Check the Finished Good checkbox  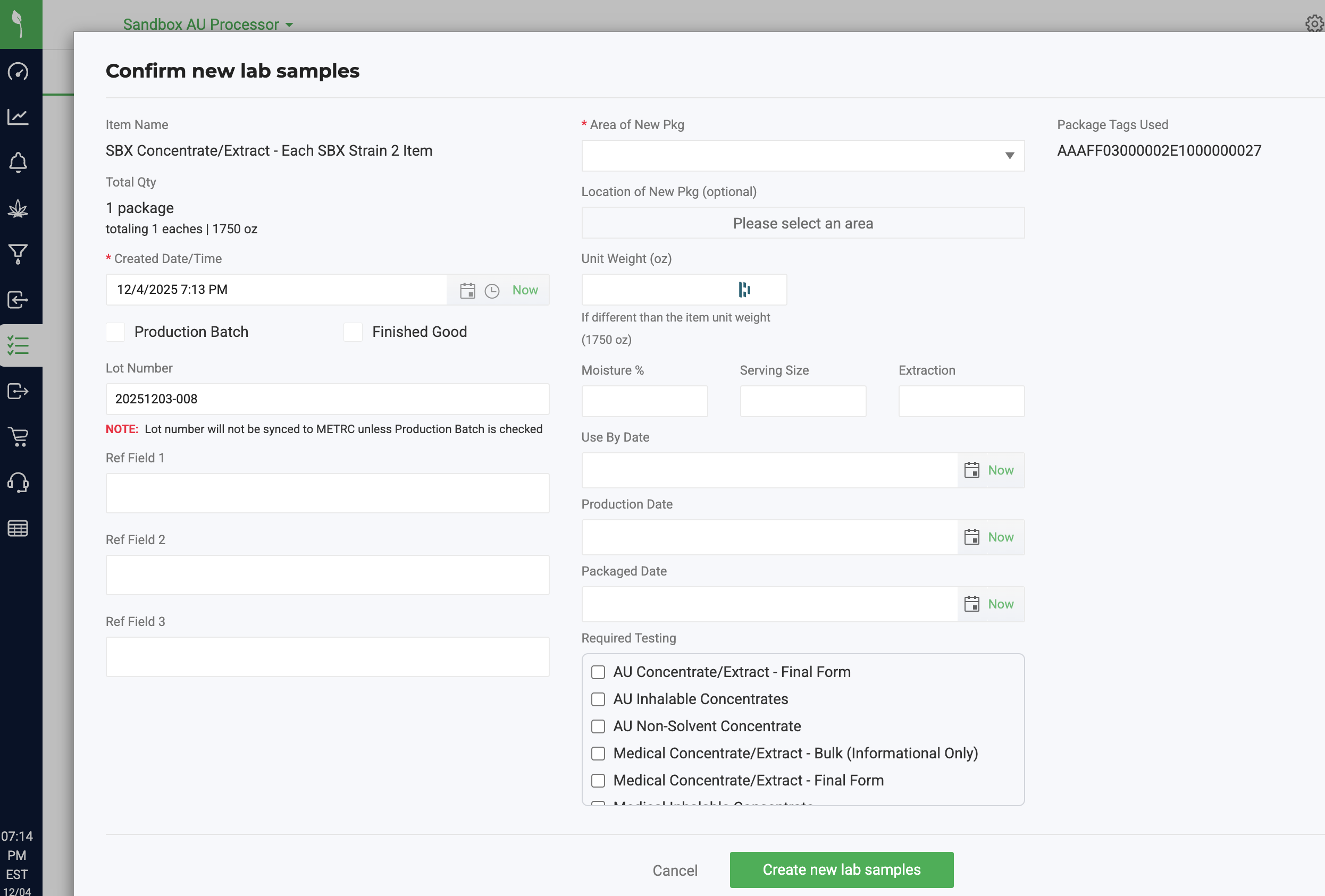[353, 332]
